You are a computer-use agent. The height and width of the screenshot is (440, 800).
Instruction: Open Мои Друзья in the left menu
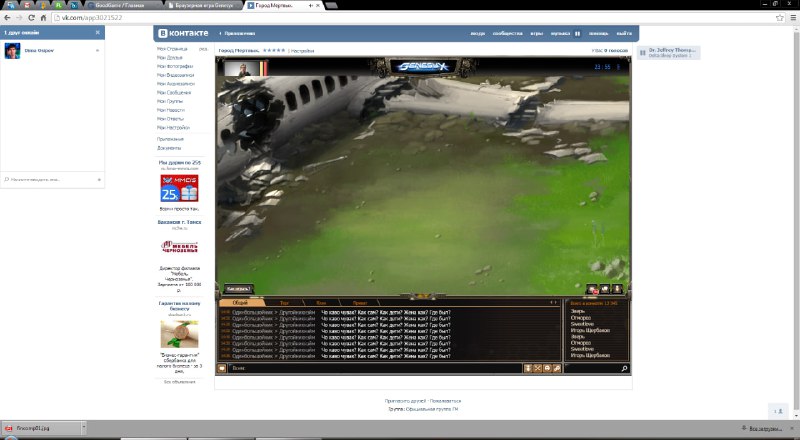pyautogui.click(x=170, y=58)
